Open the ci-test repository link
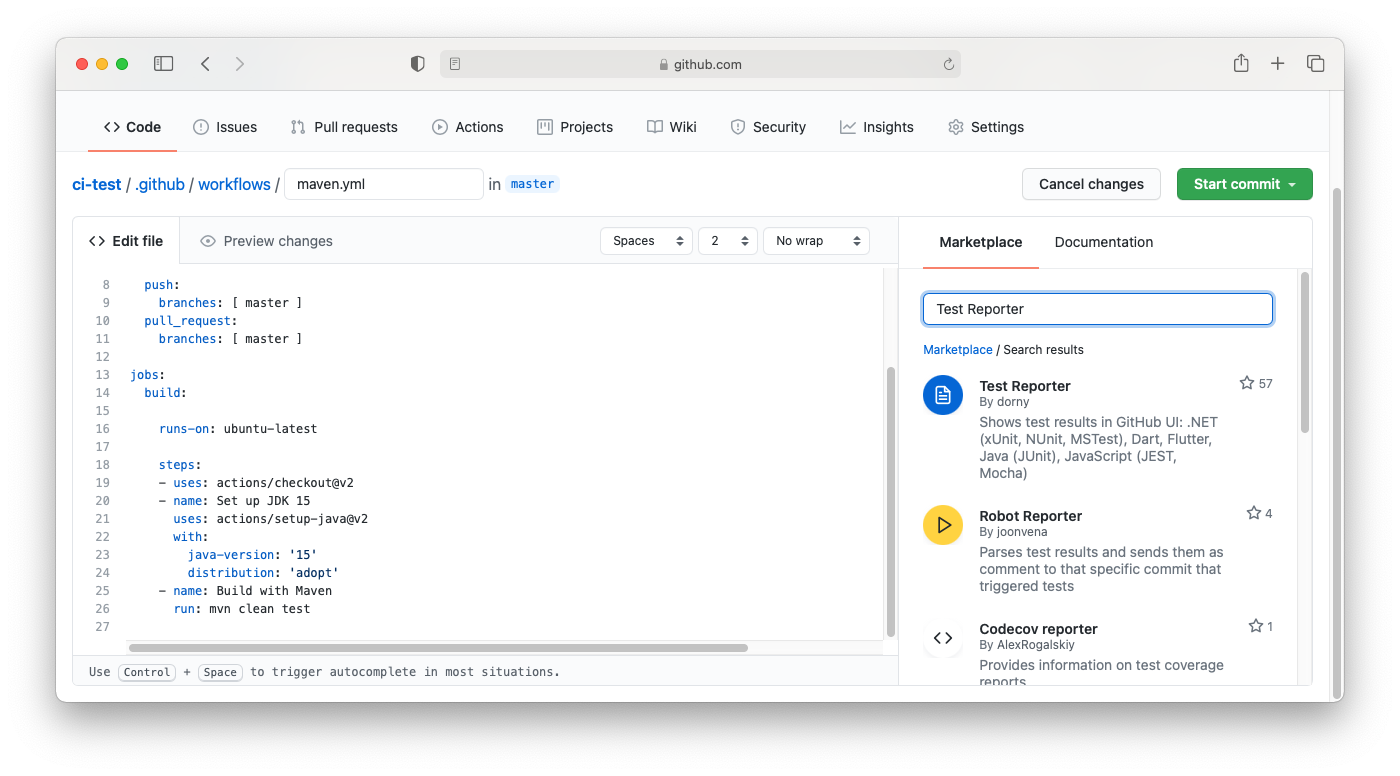 coord(97,184)
